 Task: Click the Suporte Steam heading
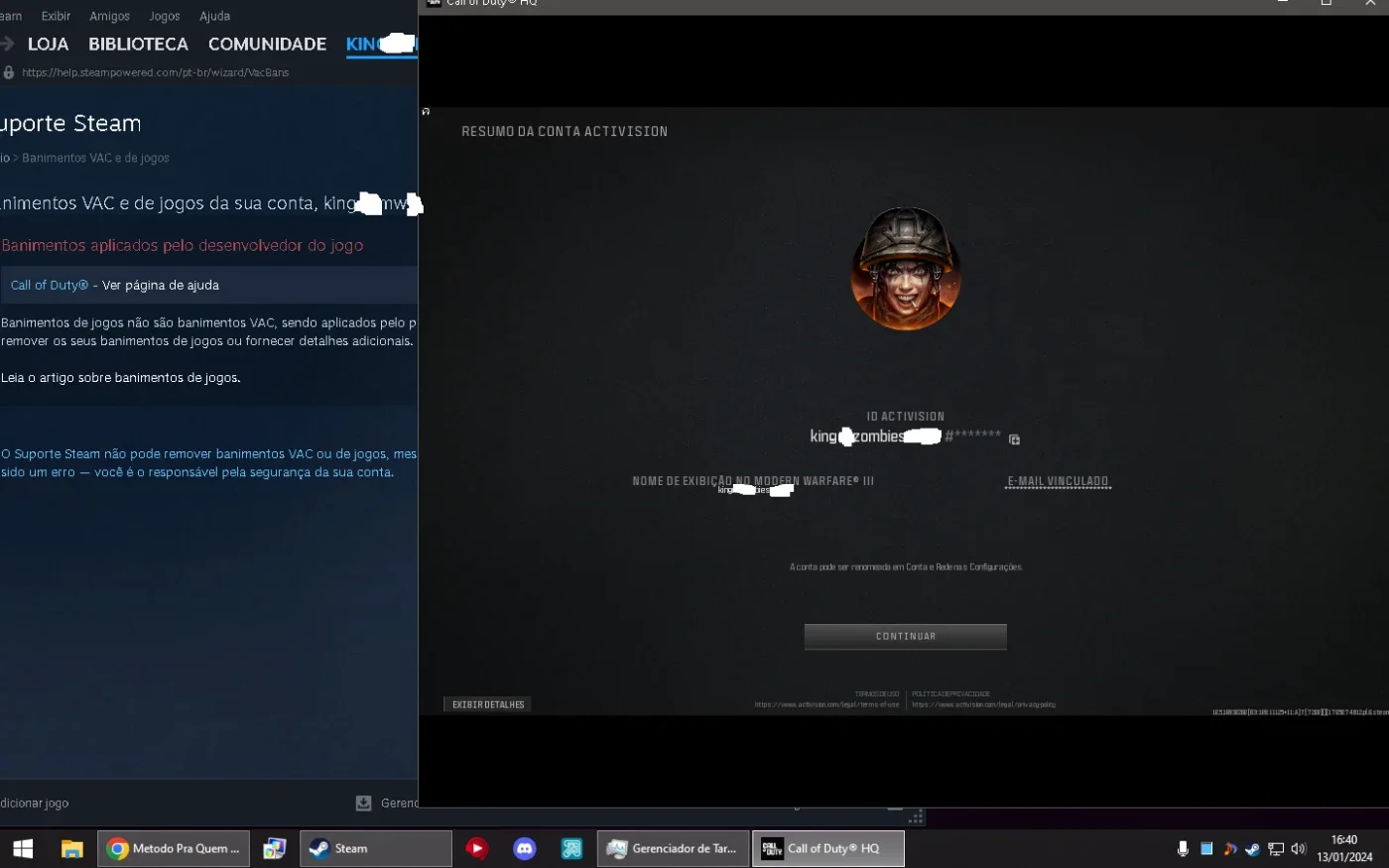pyautogui.click(x=70, y=124)
